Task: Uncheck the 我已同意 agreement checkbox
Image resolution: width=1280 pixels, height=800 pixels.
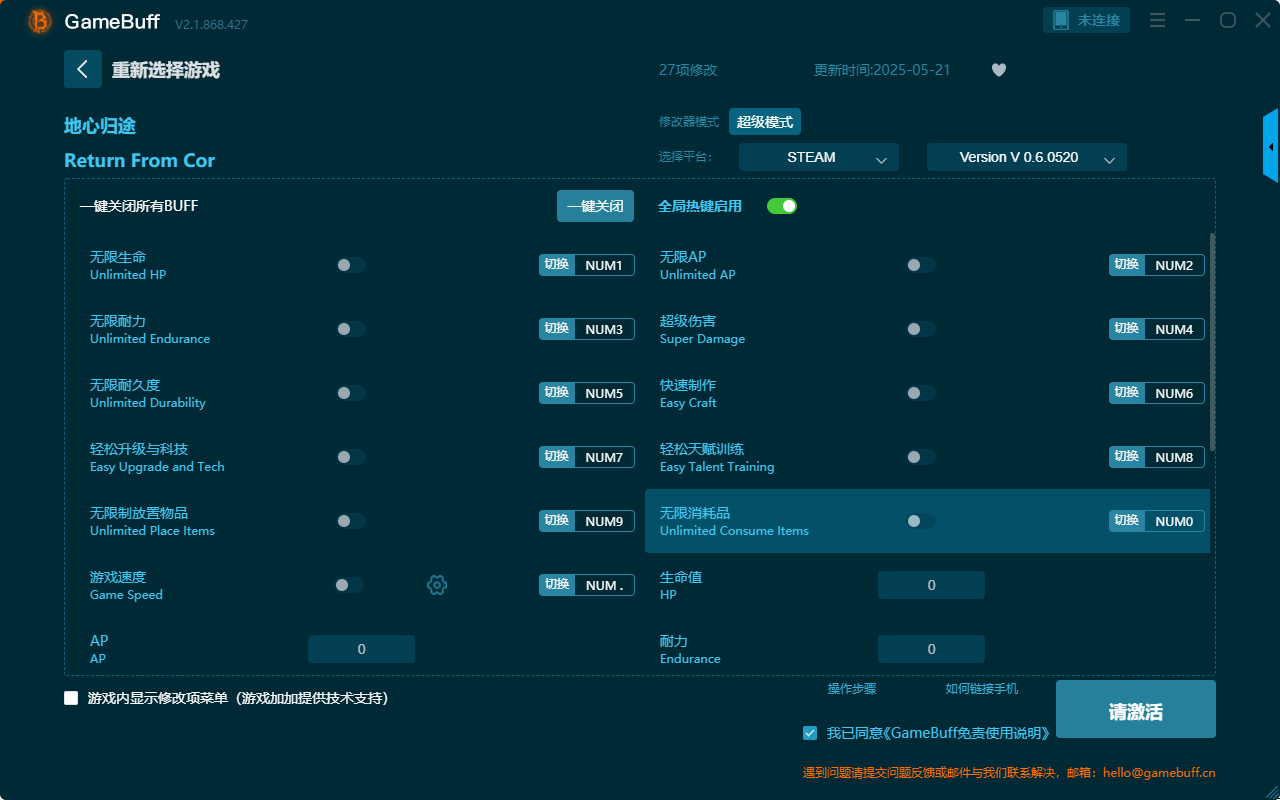Action: [x=810, y=732]
